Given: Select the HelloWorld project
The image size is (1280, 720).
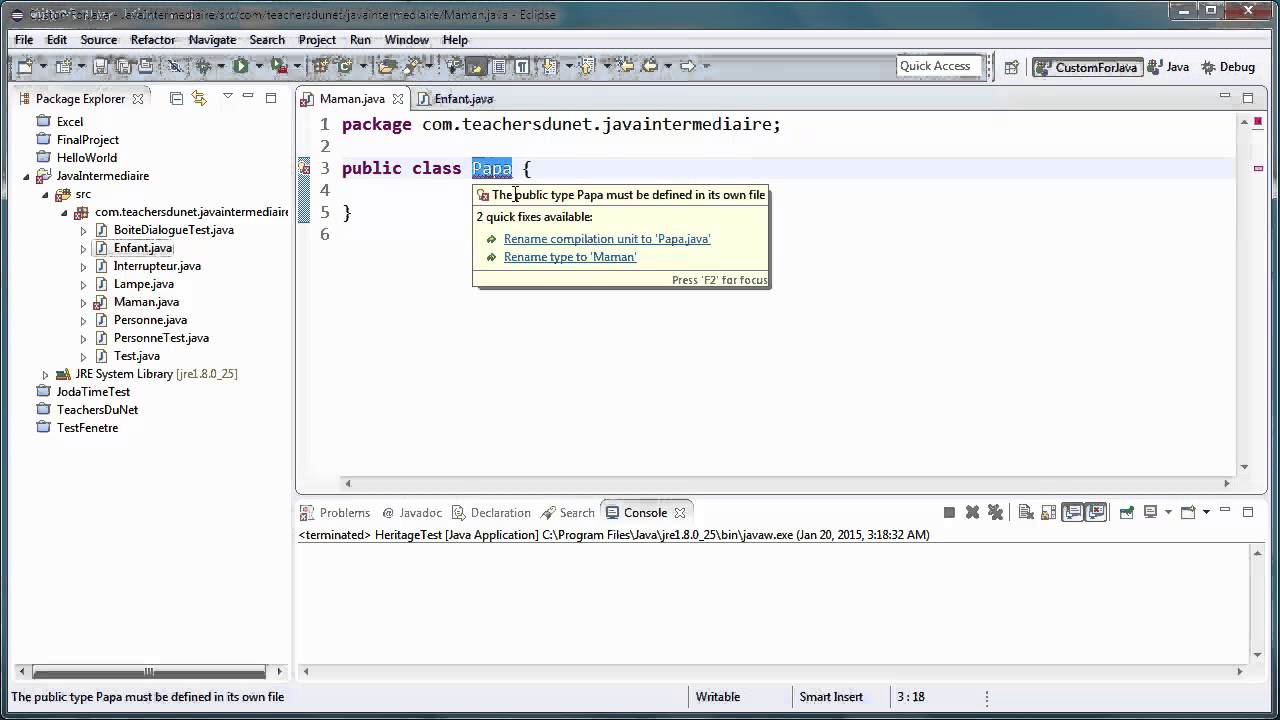Looking at the screenshot, I should [87, 158].
